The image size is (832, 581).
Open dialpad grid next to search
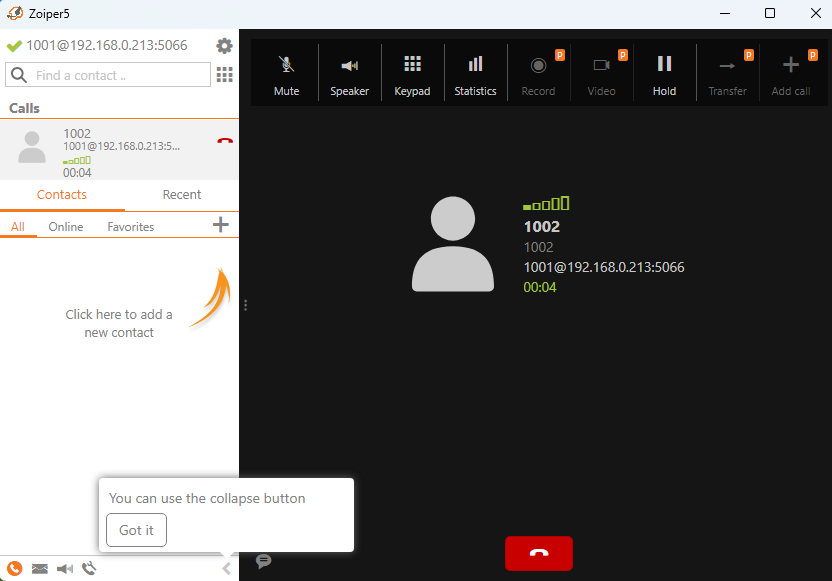[x=225, y=75]
